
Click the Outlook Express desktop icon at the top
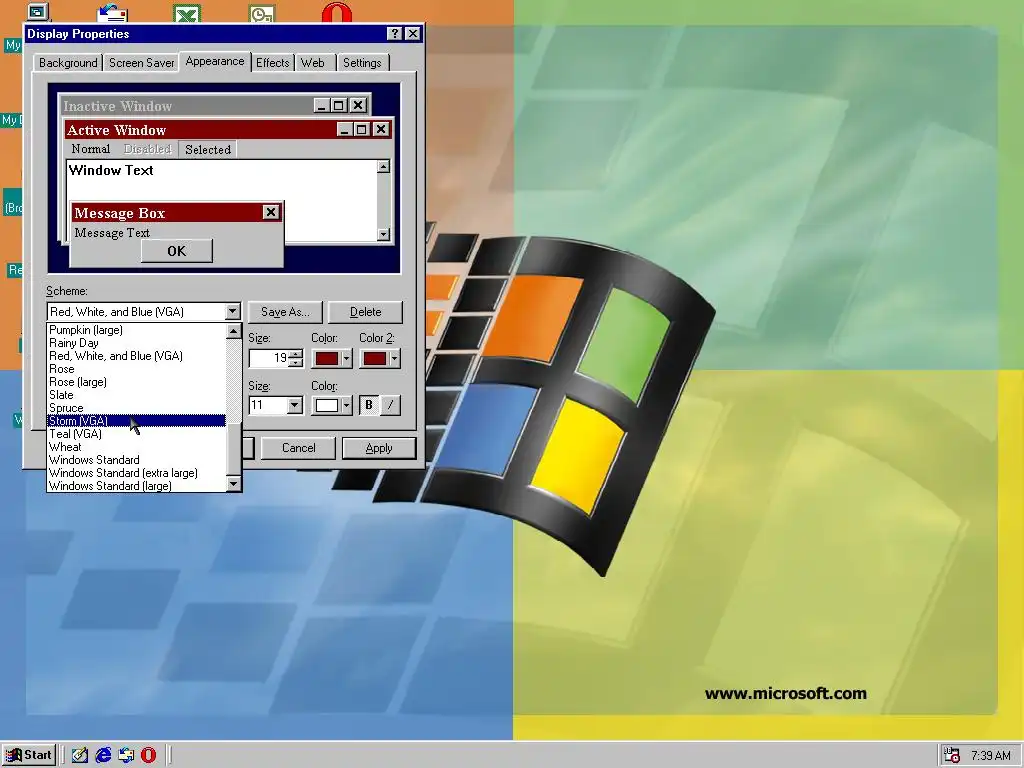tap(112, 13)
